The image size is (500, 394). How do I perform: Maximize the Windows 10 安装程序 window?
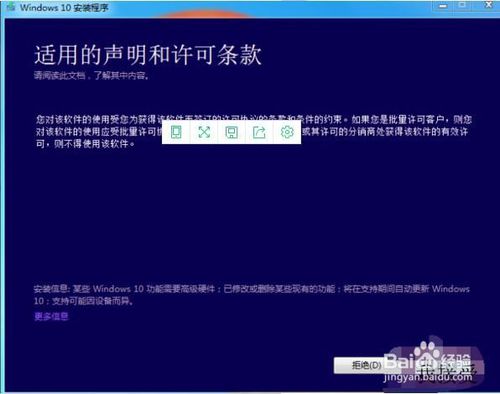tap(462, 5)
